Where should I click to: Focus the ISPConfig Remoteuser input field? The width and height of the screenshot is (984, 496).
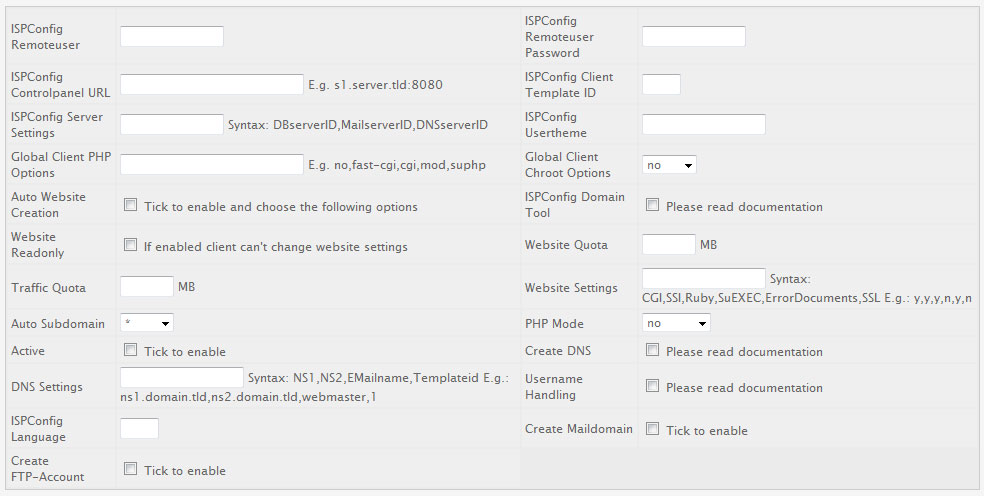point(172,36)
